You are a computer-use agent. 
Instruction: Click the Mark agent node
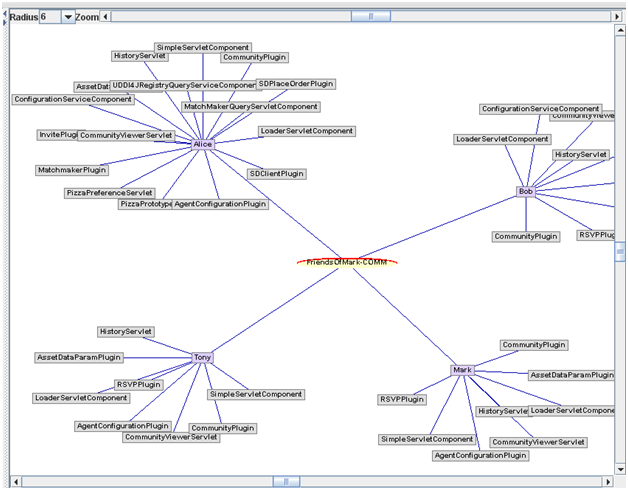[461, 370]
